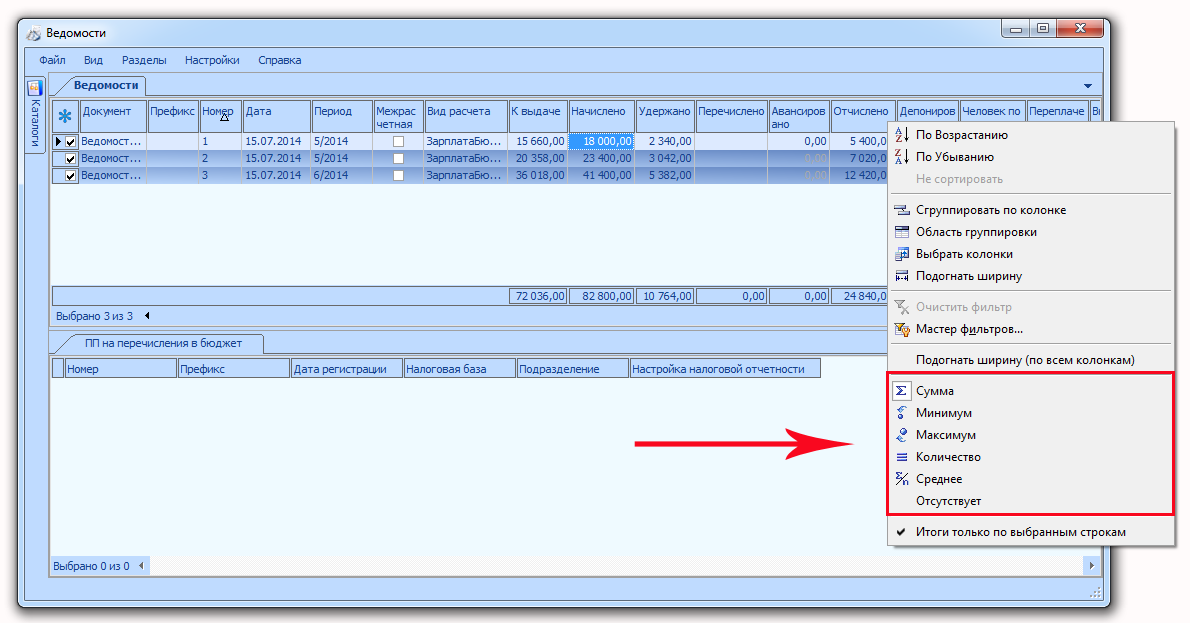Sort by Дата column header
The height and width of the screenshot is (623, 1190).
click(x=276, y=117)
